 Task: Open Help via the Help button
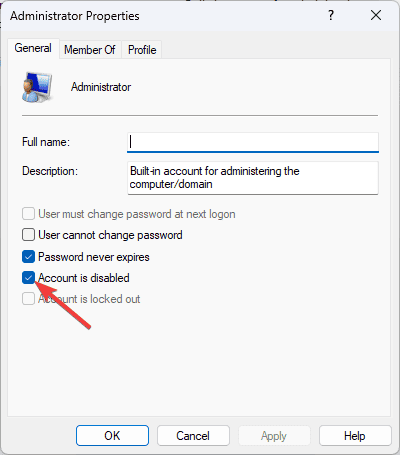(355, 436)
